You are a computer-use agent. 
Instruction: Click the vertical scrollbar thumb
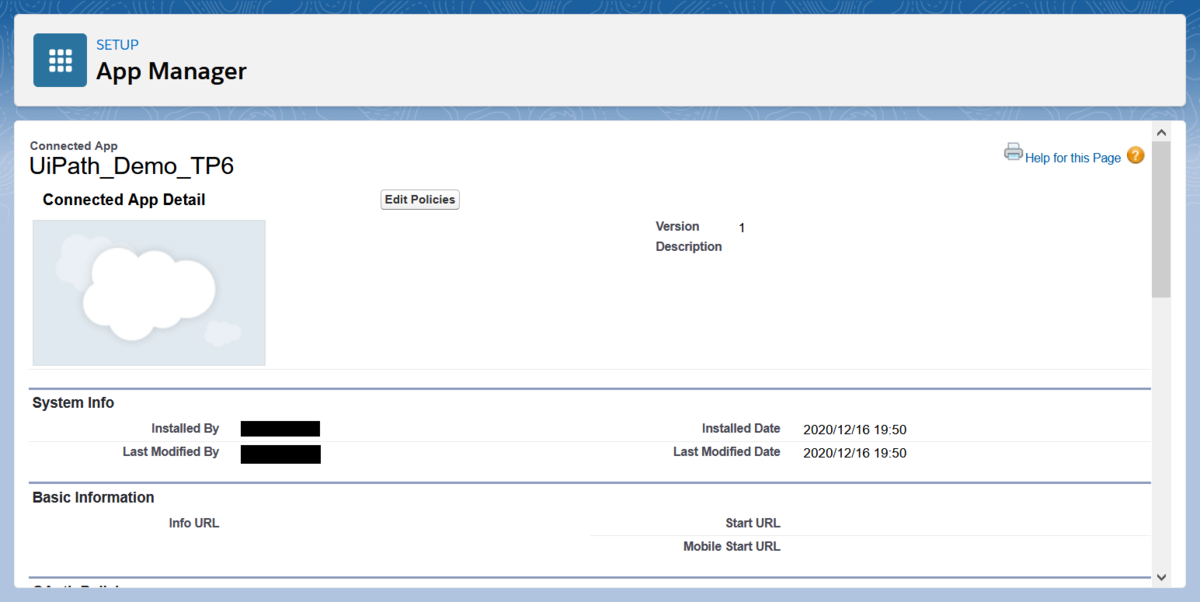tap(1161, 220)
